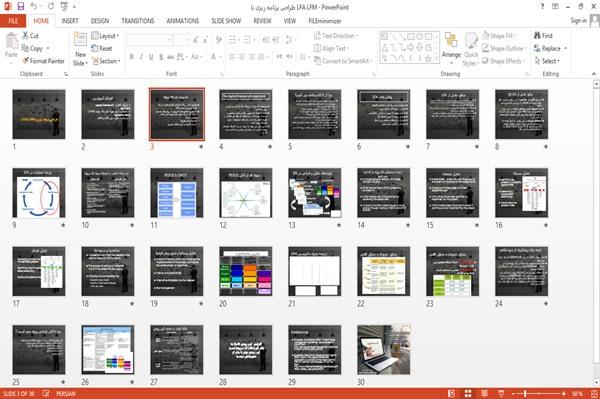
Task: Switch to Normal view in status bar
Action: tap(451, 393)
